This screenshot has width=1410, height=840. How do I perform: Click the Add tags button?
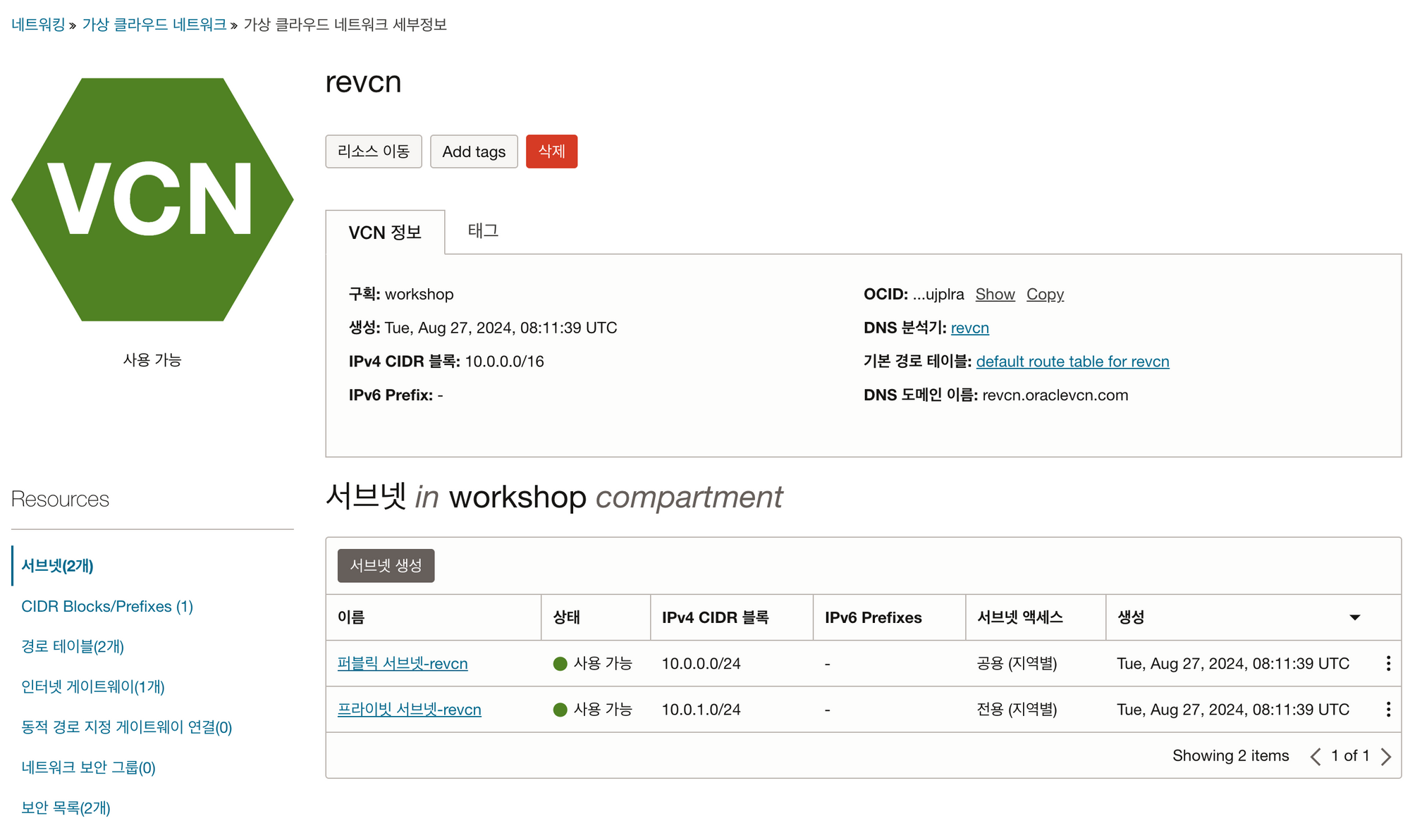(x=474, y=152)
